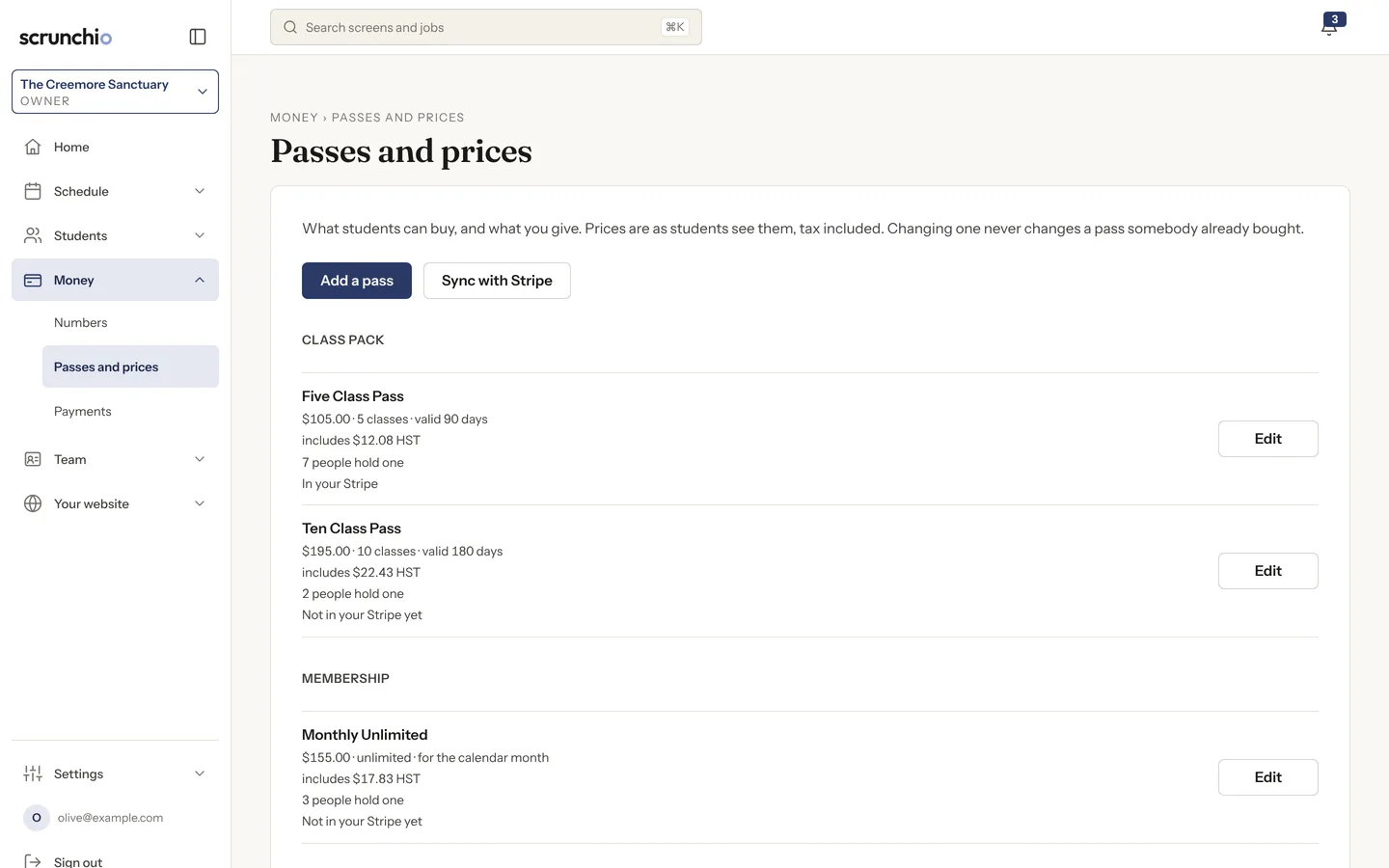1389x868 pixels.
Task: Focus the Search screens and jobs field
Action: tap(486, 27)
